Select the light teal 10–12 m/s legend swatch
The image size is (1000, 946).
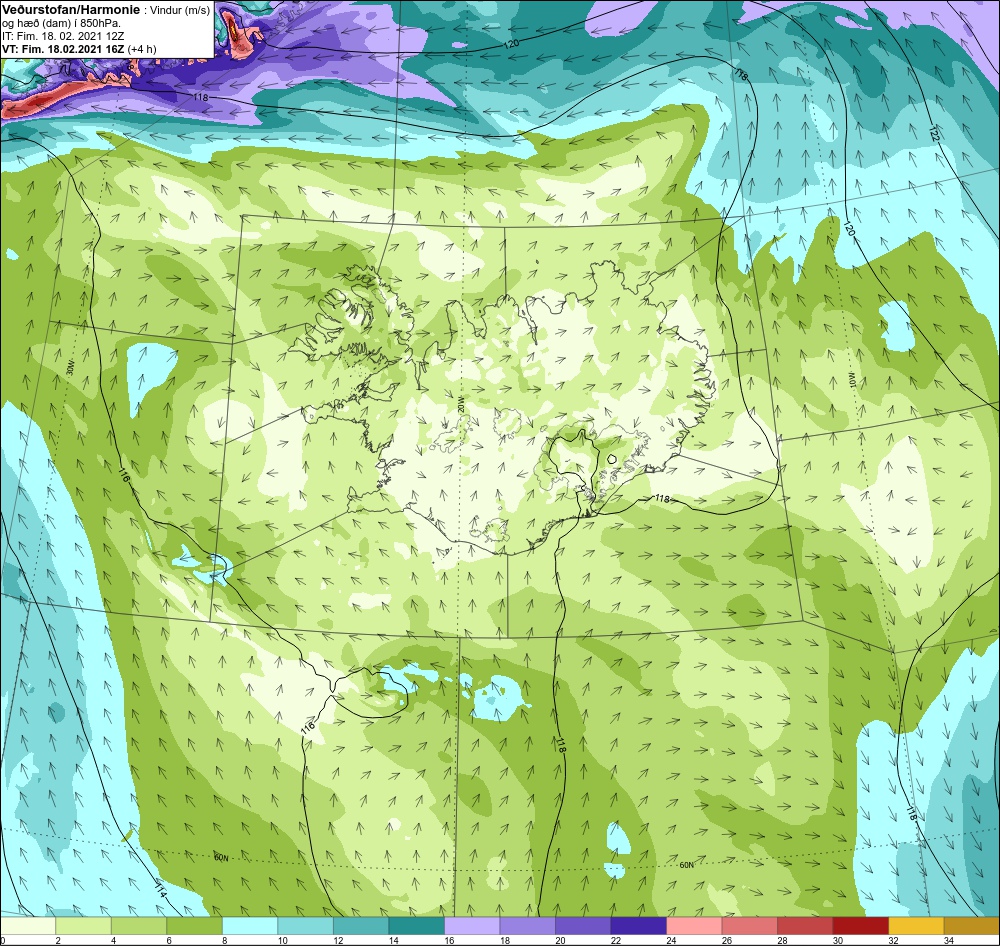[305, 926]
